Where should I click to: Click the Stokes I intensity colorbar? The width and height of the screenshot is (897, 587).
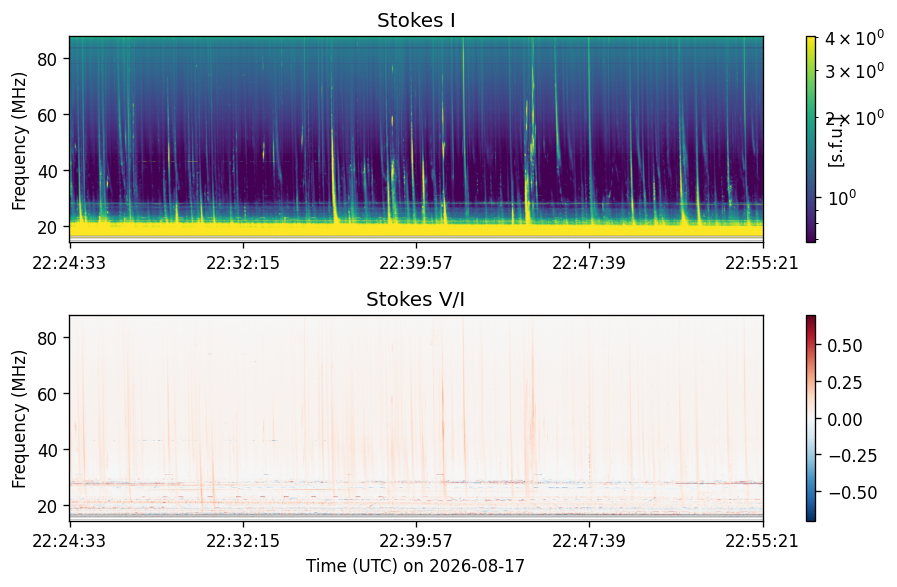811,140
